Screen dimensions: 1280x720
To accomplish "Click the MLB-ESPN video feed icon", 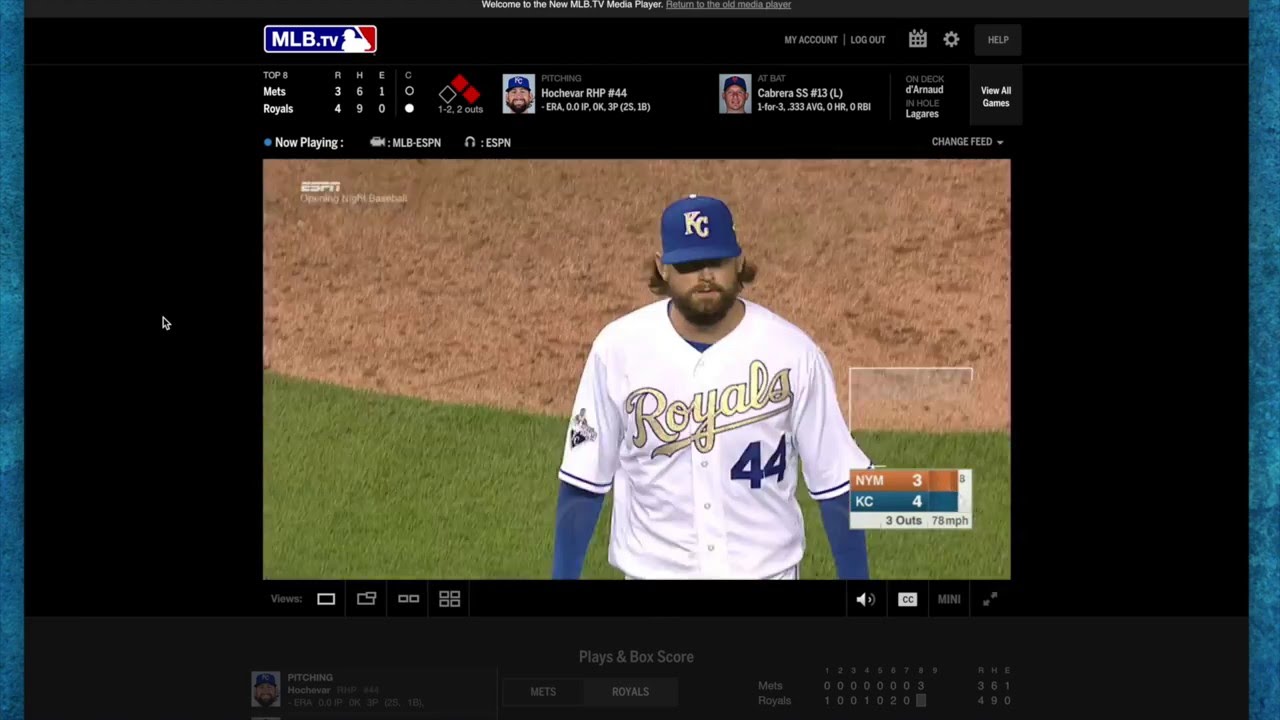I will point(378,142).
